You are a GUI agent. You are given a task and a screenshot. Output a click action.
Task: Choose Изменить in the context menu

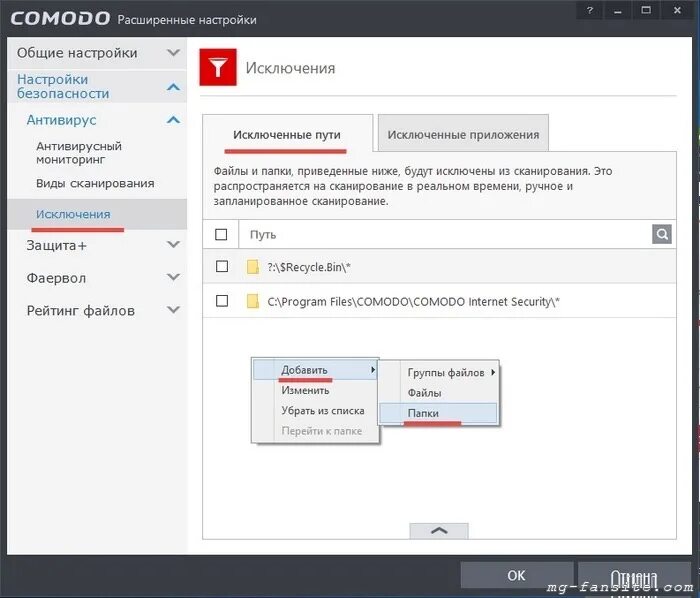coord(315,390)
